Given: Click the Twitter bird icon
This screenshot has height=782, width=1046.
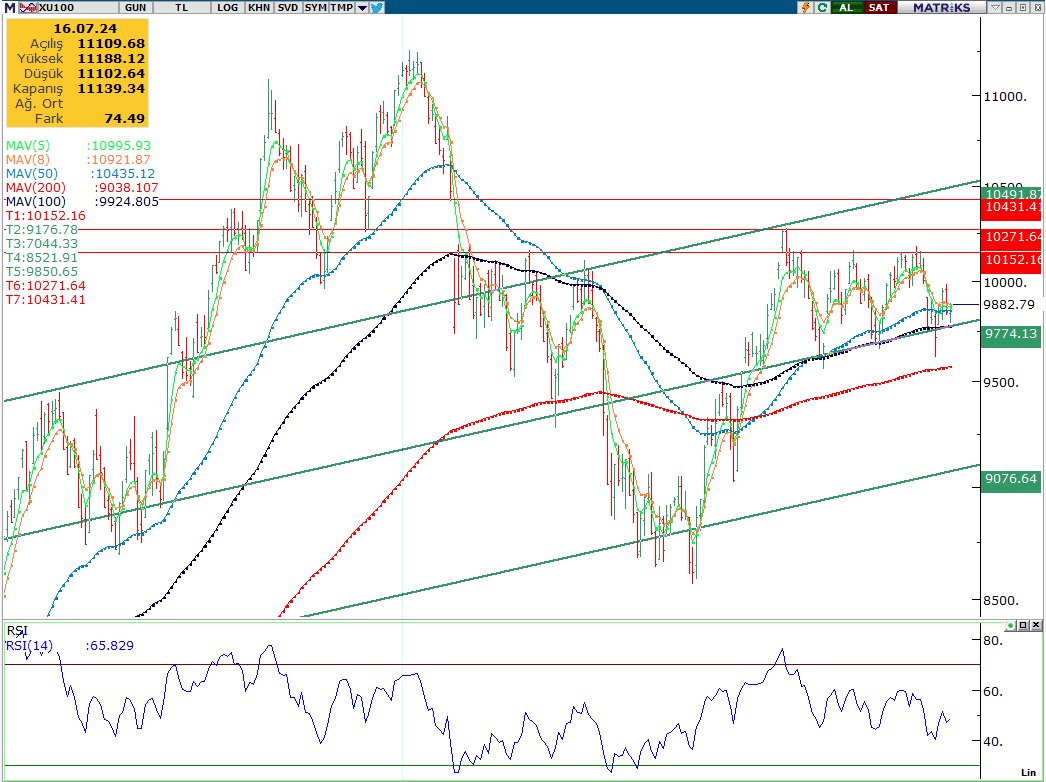Looking at the screenshot, I should [x=377, y=7].
